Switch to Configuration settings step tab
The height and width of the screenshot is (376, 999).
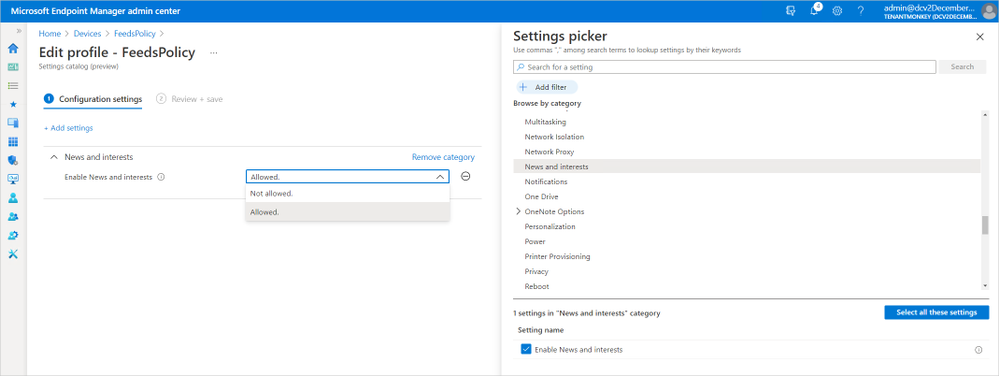click(x=93, y=99)
